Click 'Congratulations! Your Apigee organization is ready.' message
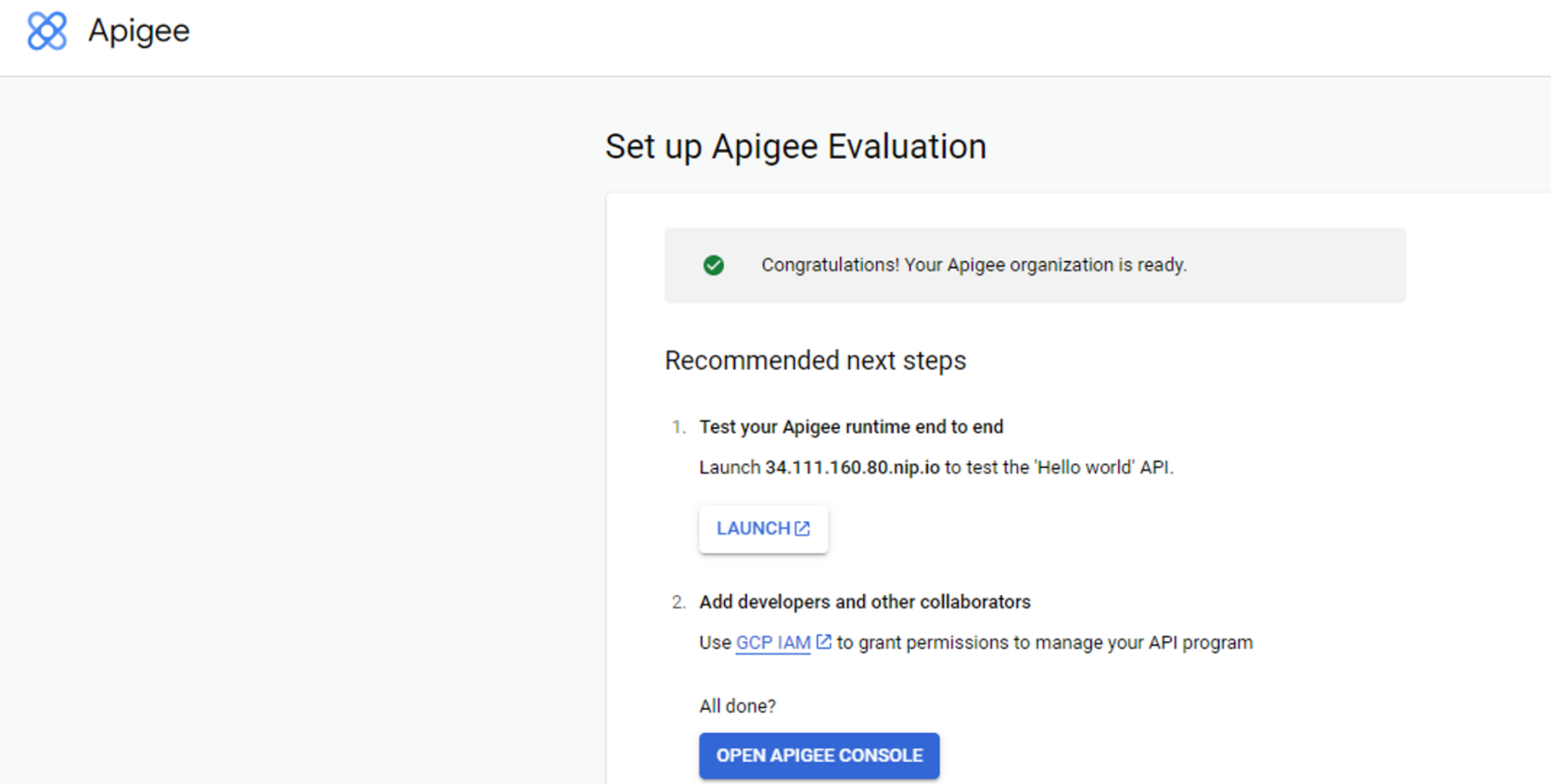The height and width of the screenshot is (784, 1551). (x=973, y=265)
